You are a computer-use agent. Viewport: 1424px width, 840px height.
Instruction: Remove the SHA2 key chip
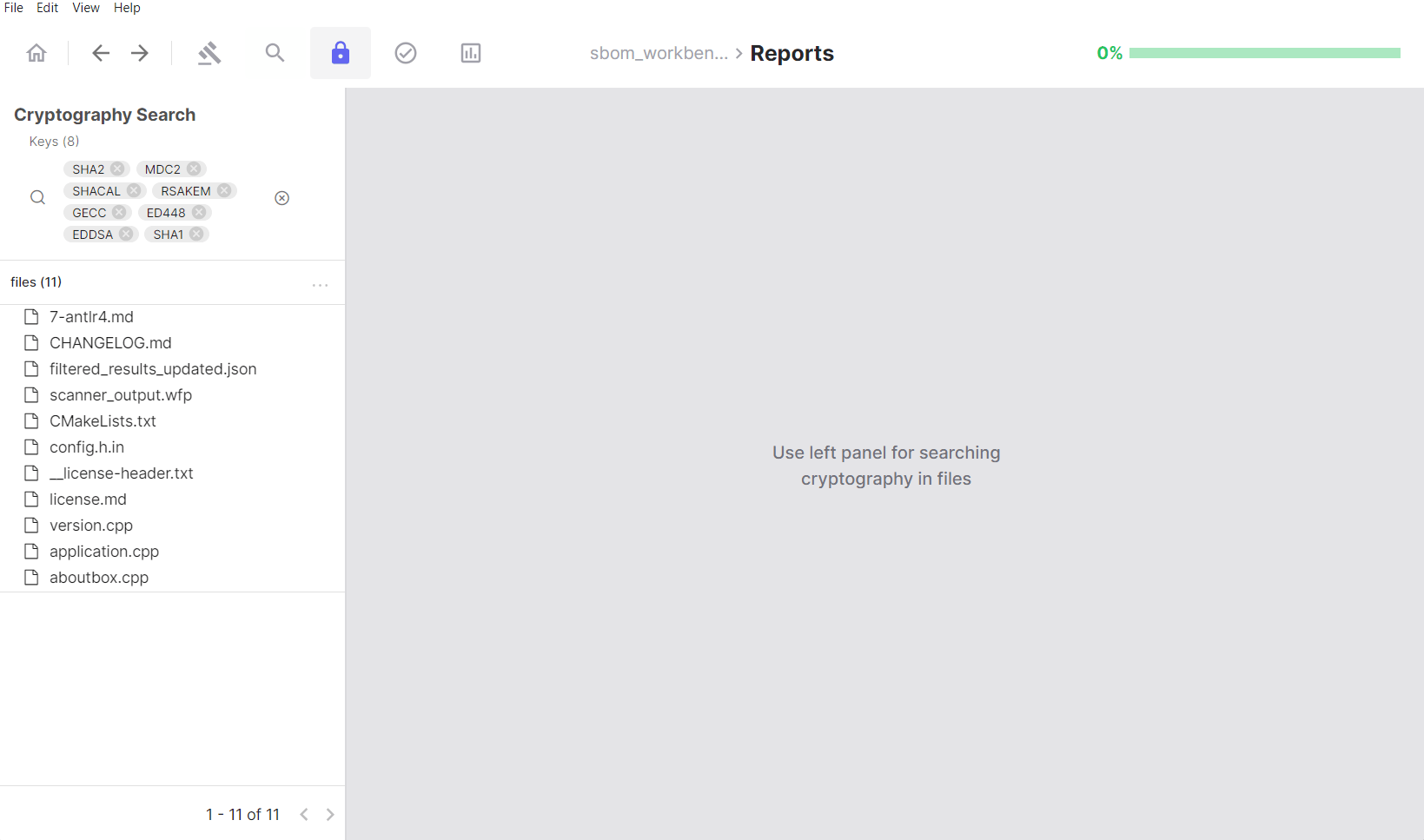(x=117, y=169)
